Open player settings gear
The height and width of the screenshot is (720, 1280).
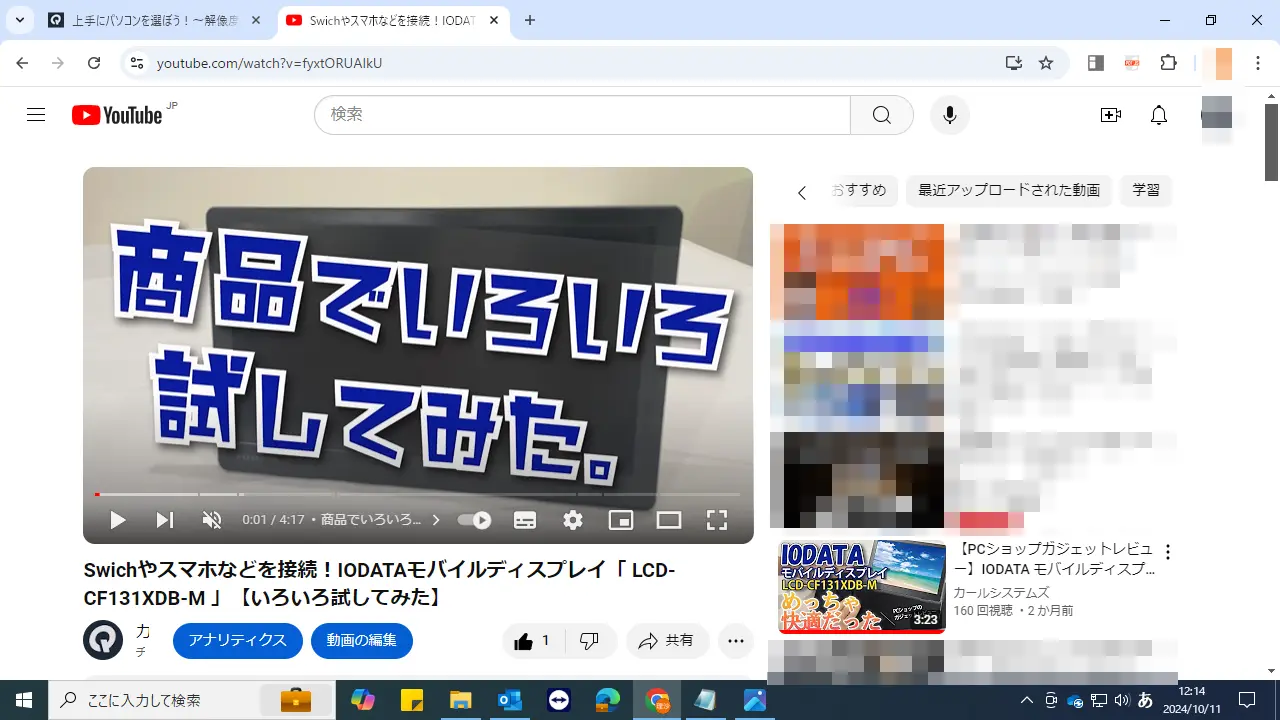pyautogui.click(x=573, y=520)
